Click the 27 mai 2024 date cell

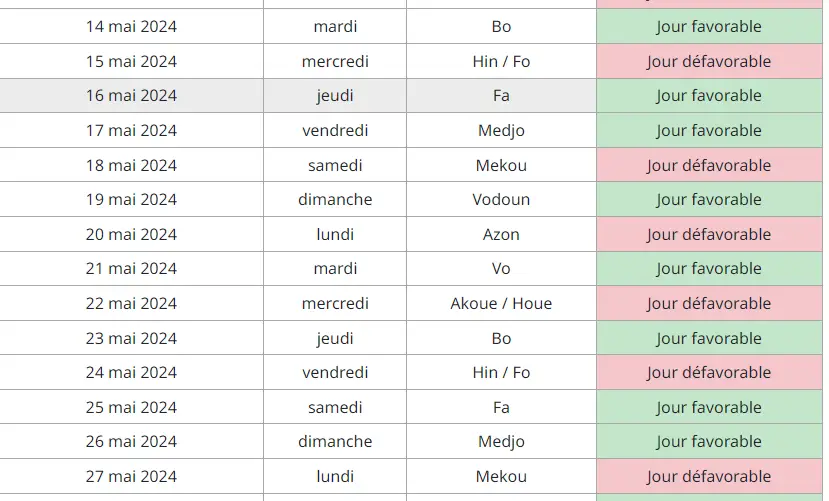pos(131,477)
